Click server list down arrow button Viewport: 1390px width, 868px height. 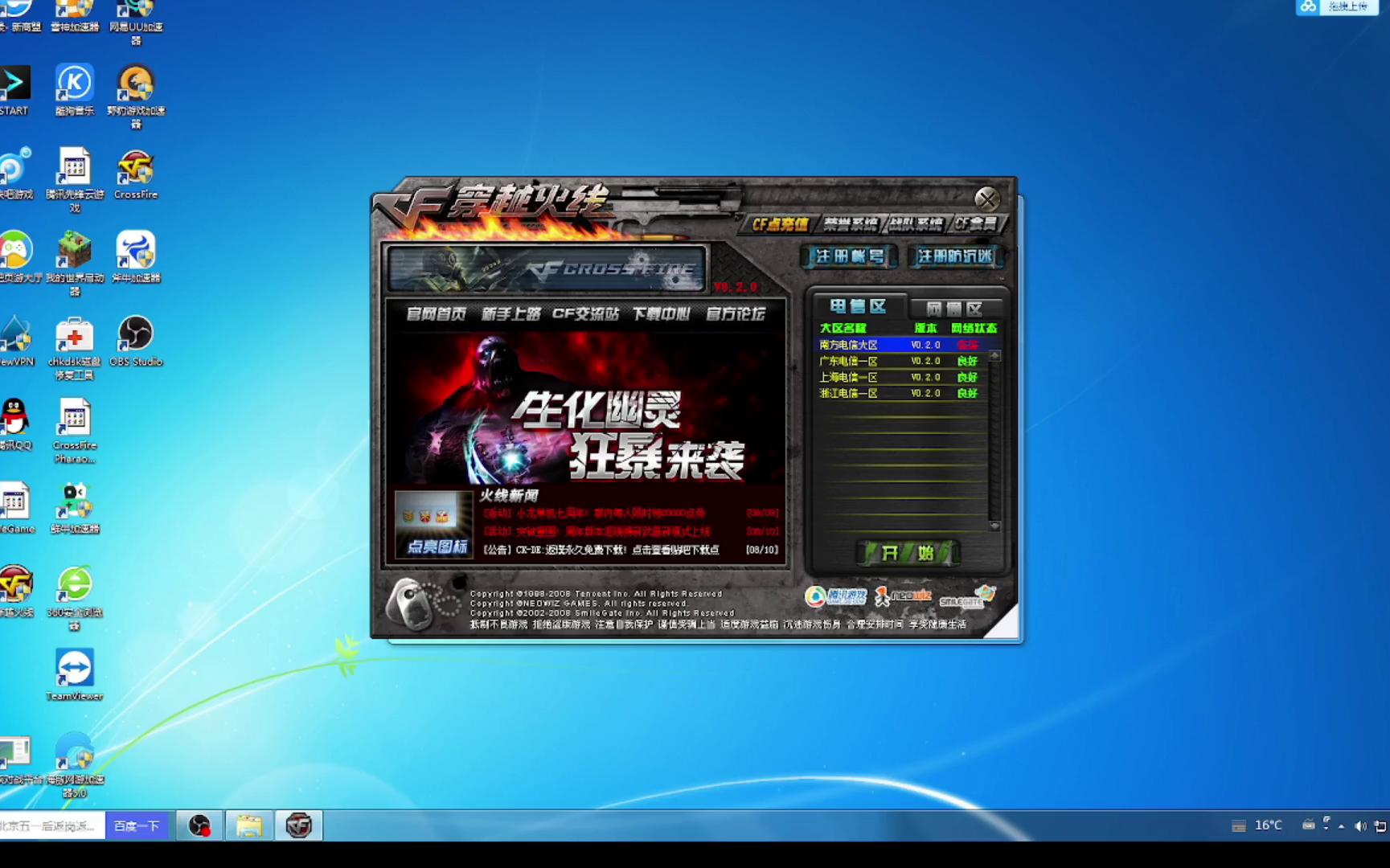tap(995, 526)
